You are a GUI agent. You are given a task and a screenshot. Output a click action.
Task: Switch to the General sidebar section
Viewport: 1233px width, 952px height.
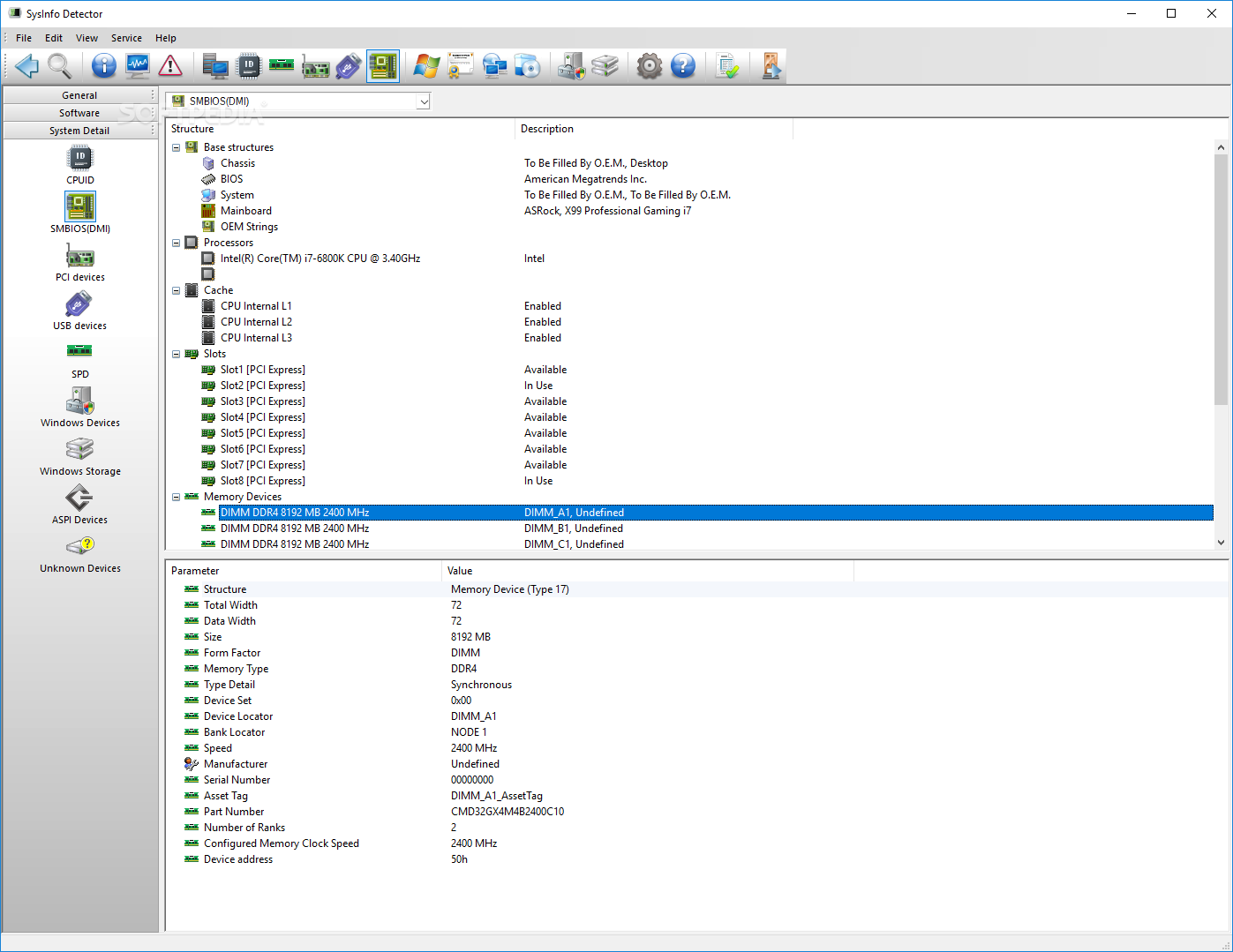click(79, 95)
